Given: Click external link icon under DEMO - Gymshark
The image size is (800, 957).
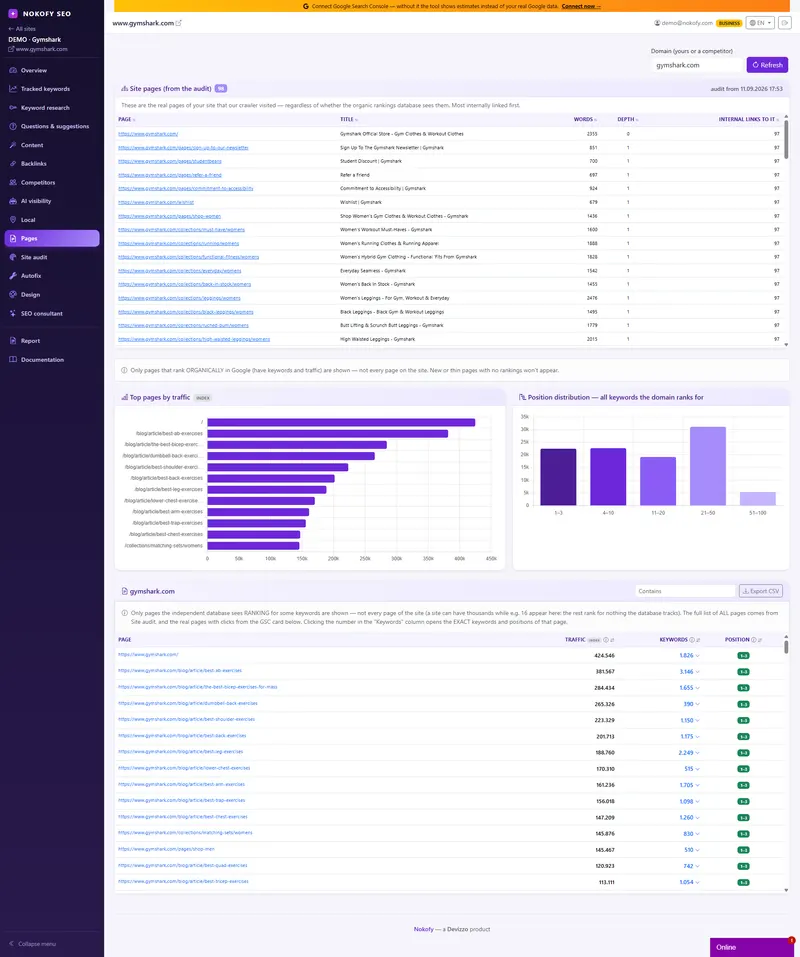Looking at the screenshot, I should 11,49.
